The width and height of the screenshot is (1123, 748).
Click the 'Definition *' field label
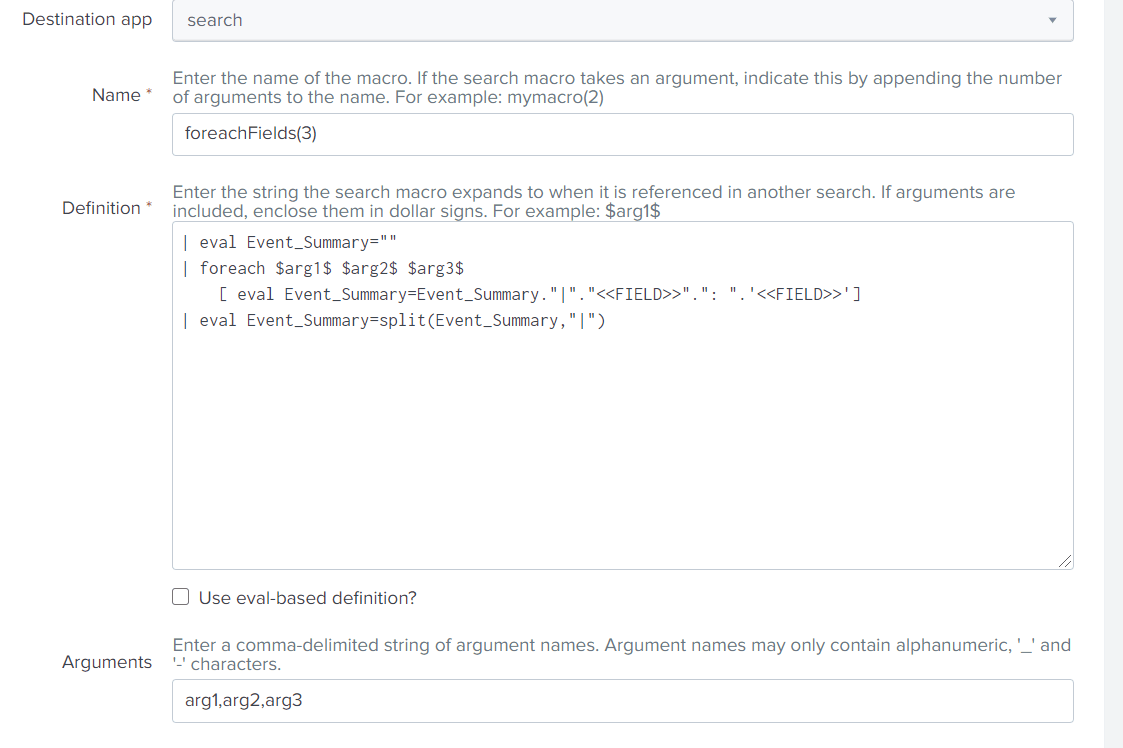coord(106,207)
